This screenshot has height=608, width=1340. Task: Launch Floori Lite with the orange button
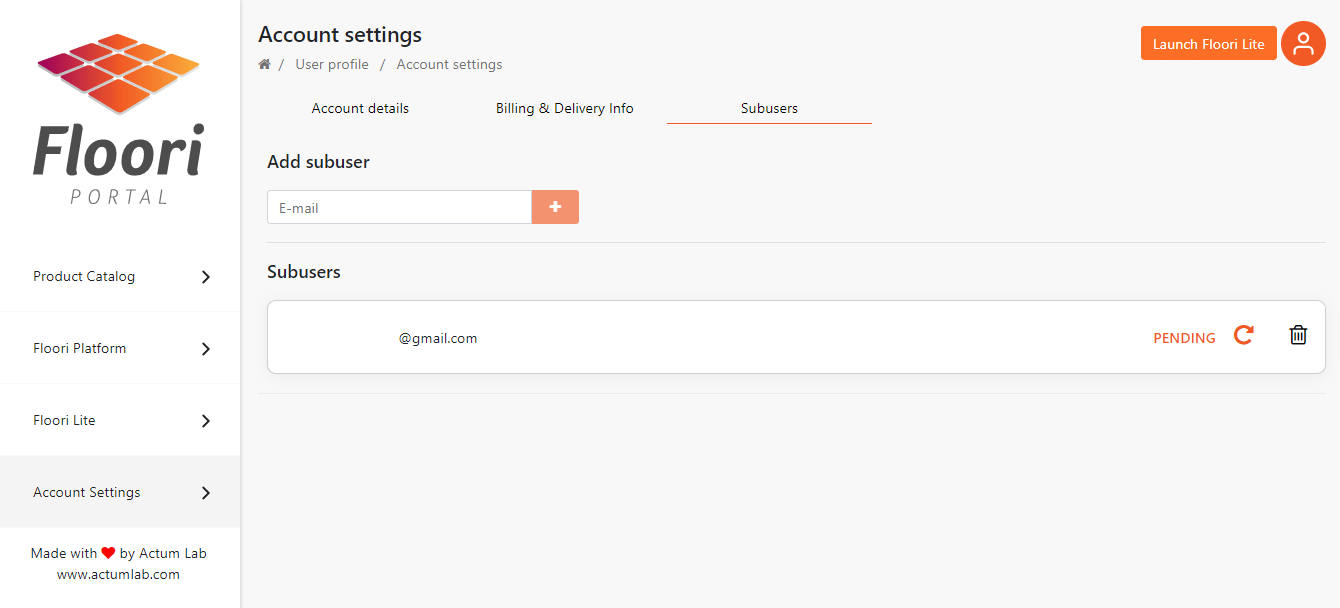pyautogui.click(x=1208, y=43)
